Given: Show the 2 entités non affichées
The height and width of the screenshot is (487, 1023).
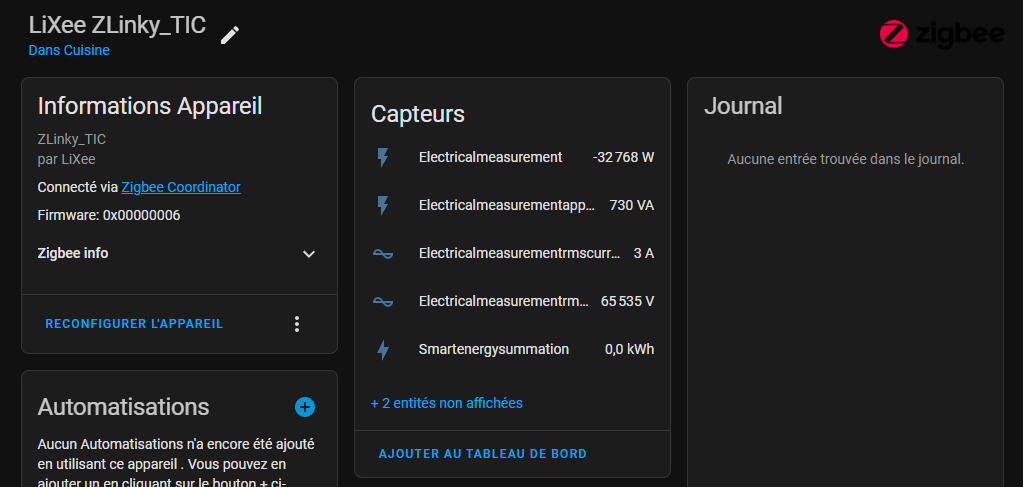Looking at the screenshot, I should pos(447,403).
